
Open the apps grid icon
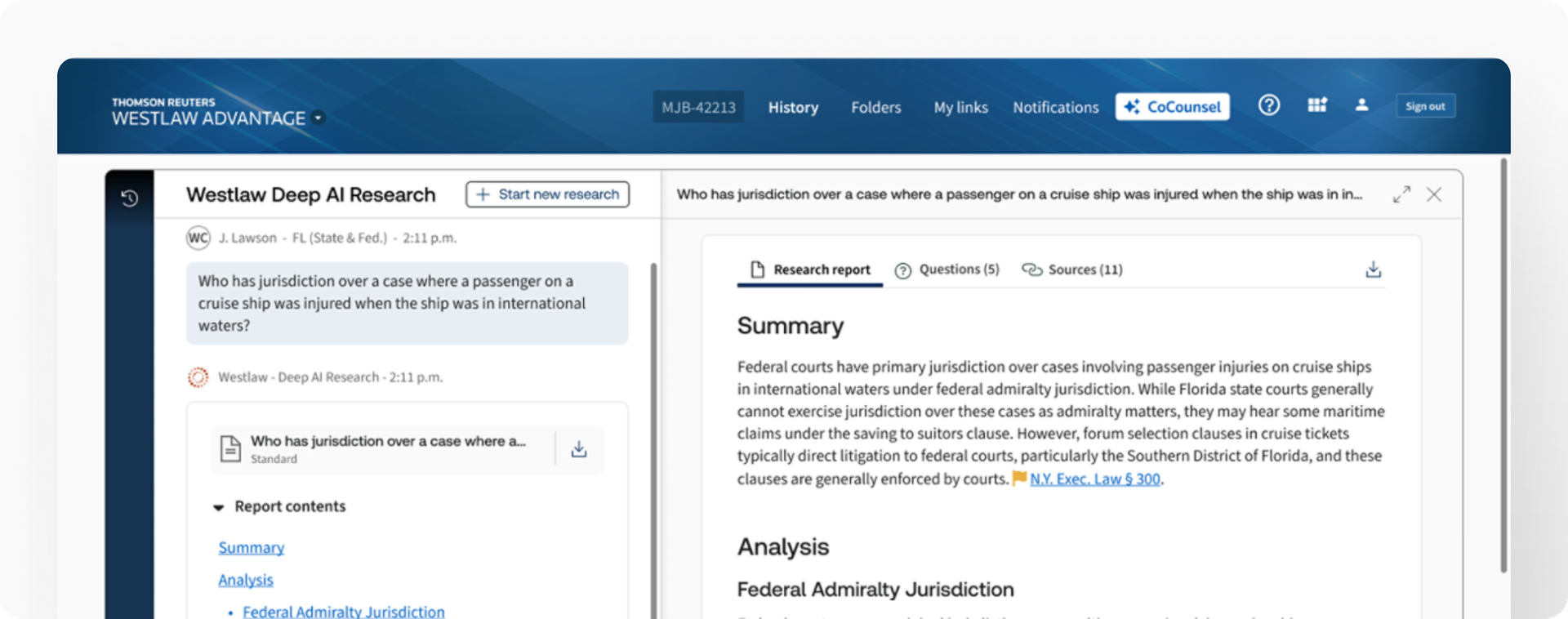coord(1316,105)
